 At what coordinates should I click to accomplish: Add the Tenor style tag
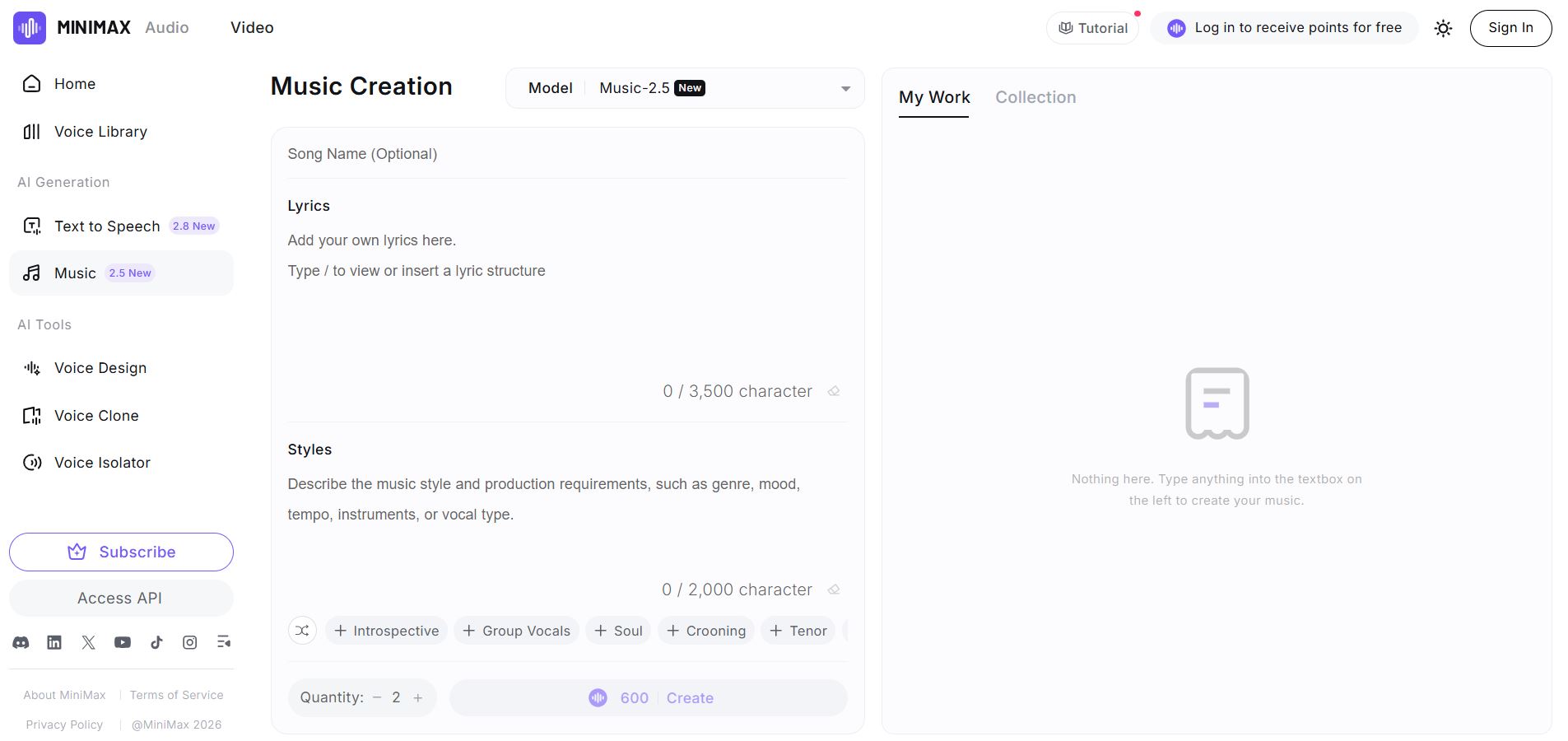pyautogui.click(x=798, y=631)
